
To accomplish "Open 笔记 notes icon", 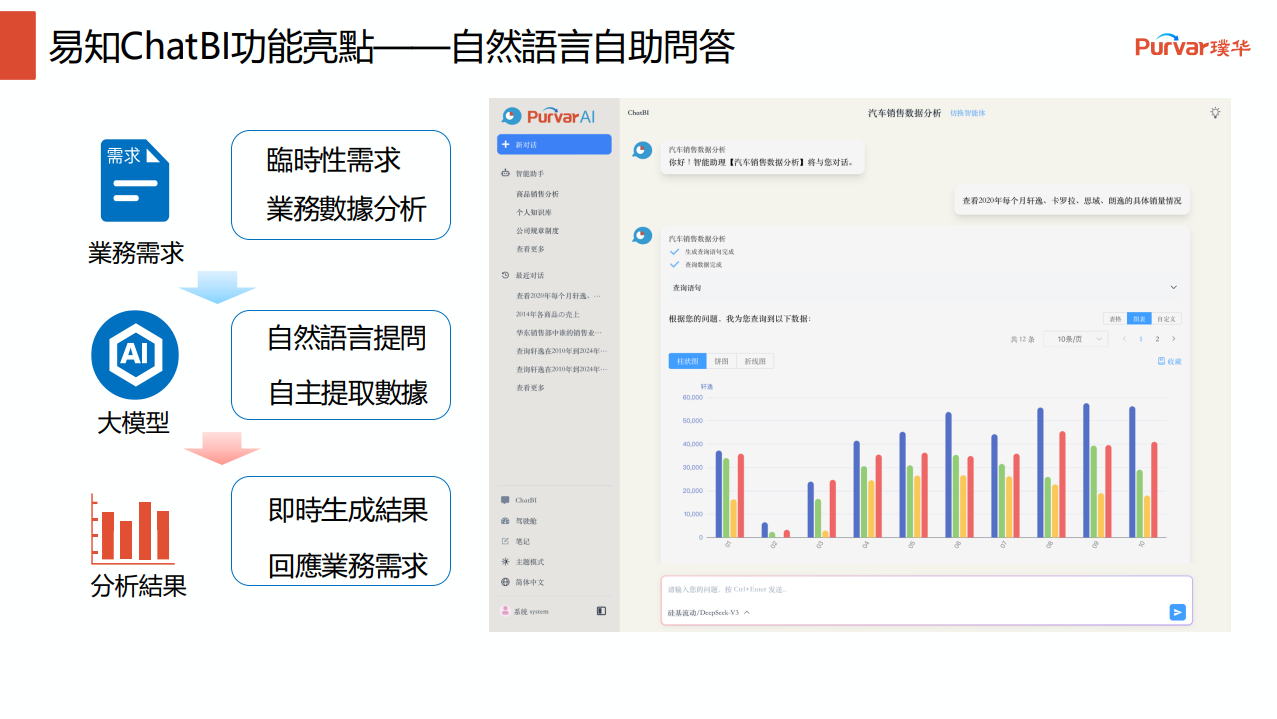I will coord(505,541).
